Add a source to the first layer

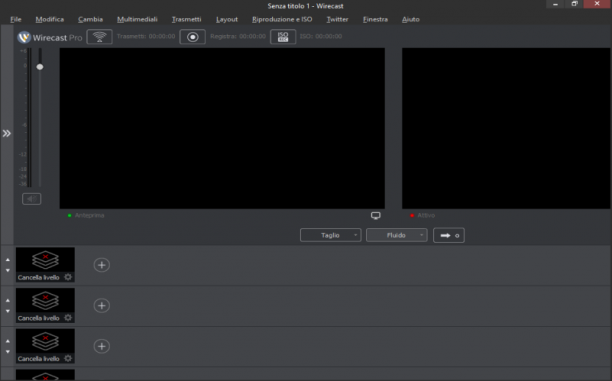point(101,265)
